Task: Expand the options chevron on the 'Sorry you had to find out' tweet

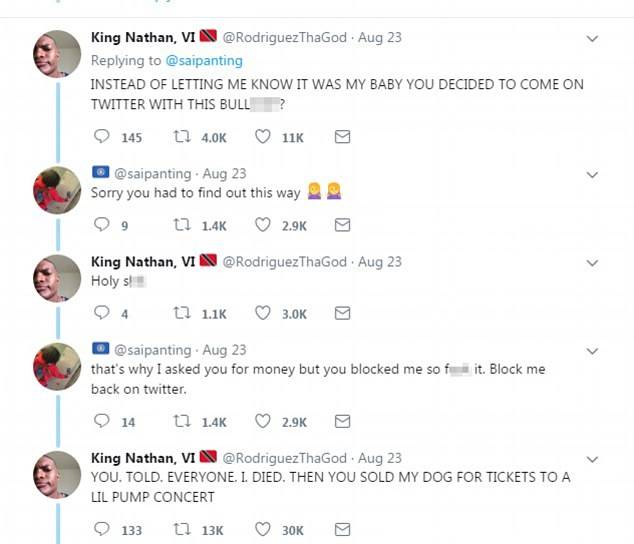Action: coord(592,175)
